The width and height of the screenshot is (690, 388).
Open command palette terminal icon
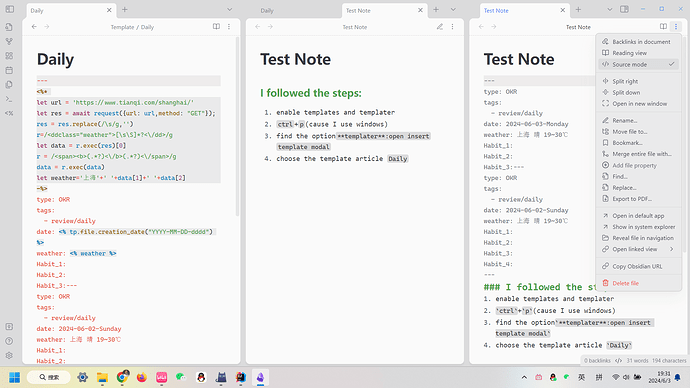click(9, 99)
